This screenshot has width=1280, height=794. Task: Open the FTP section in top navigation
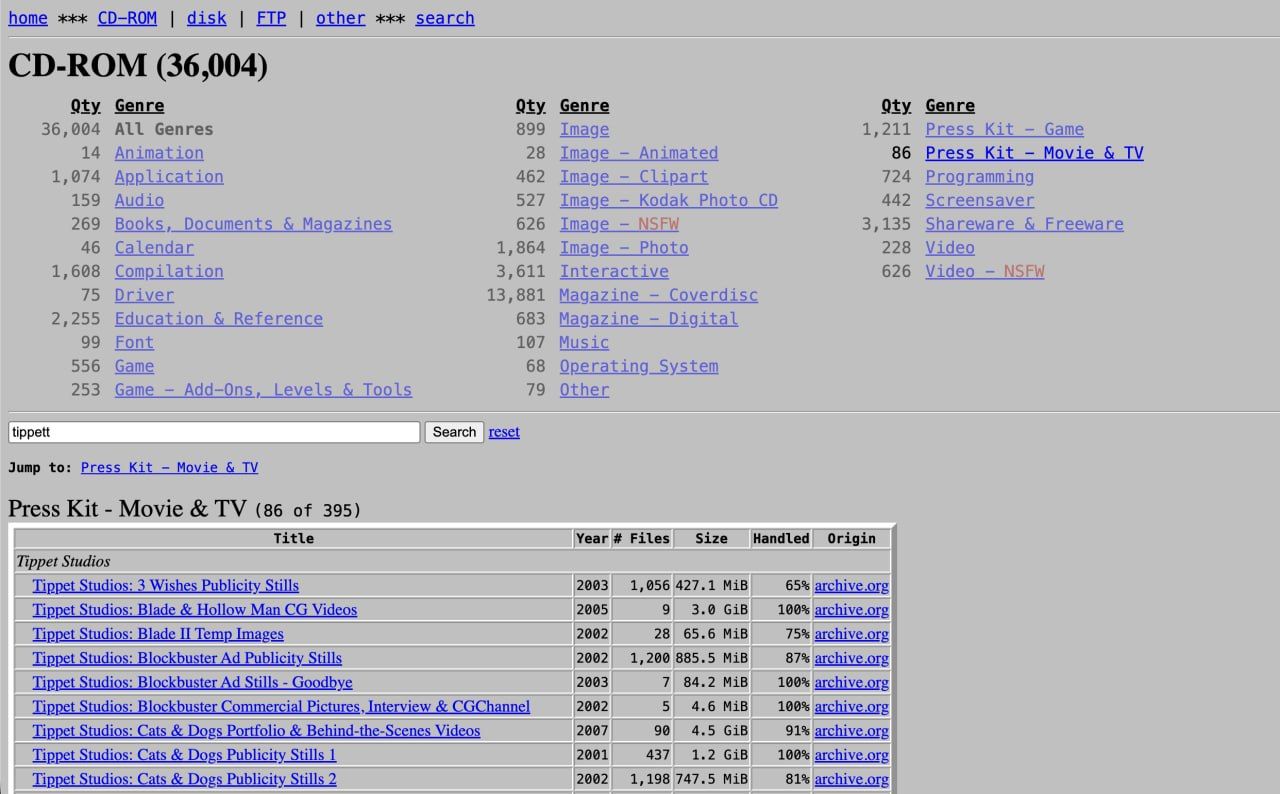(x=271, y=18)
